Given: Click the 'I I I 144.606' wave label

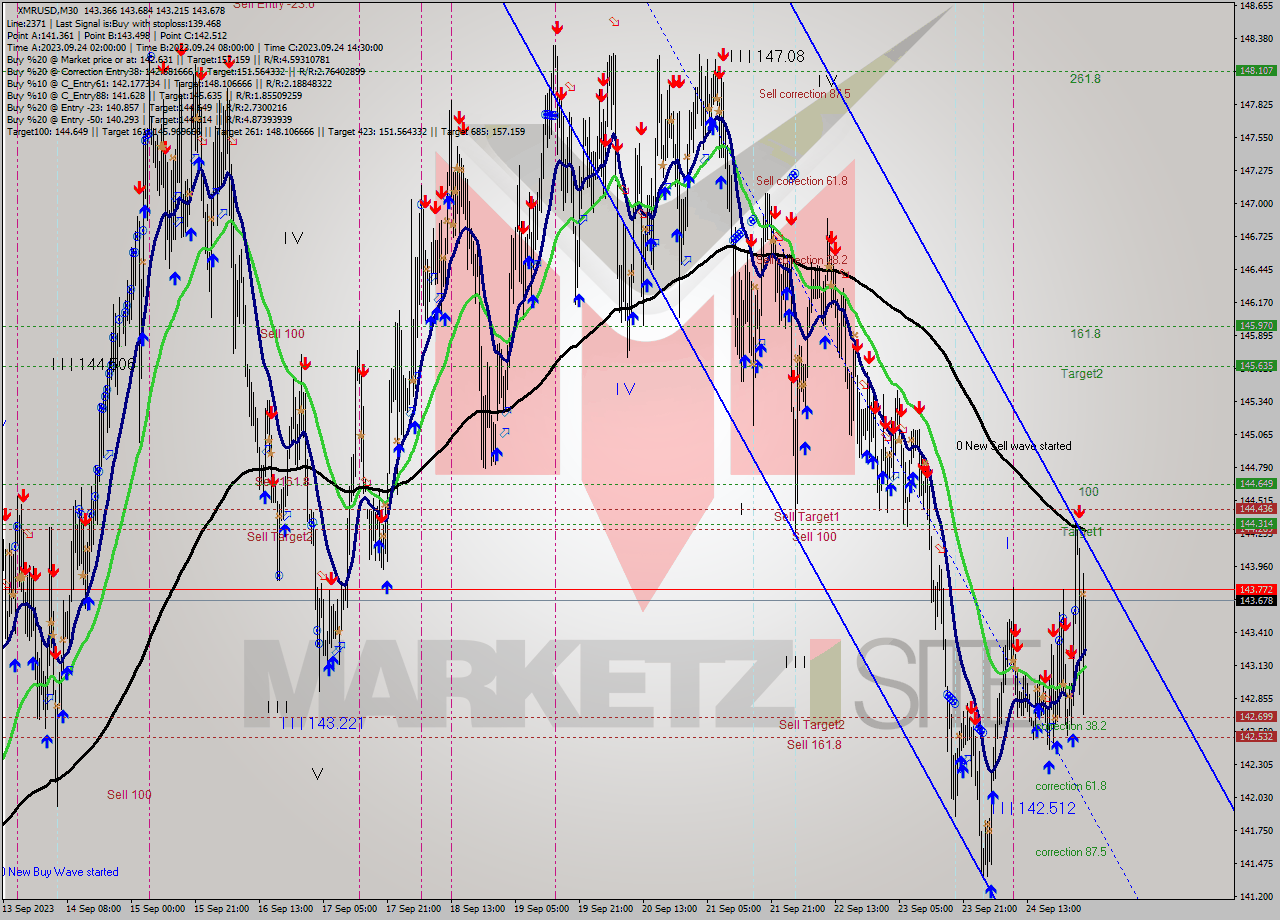Looking at the screenshot, I should pos(95,366).
